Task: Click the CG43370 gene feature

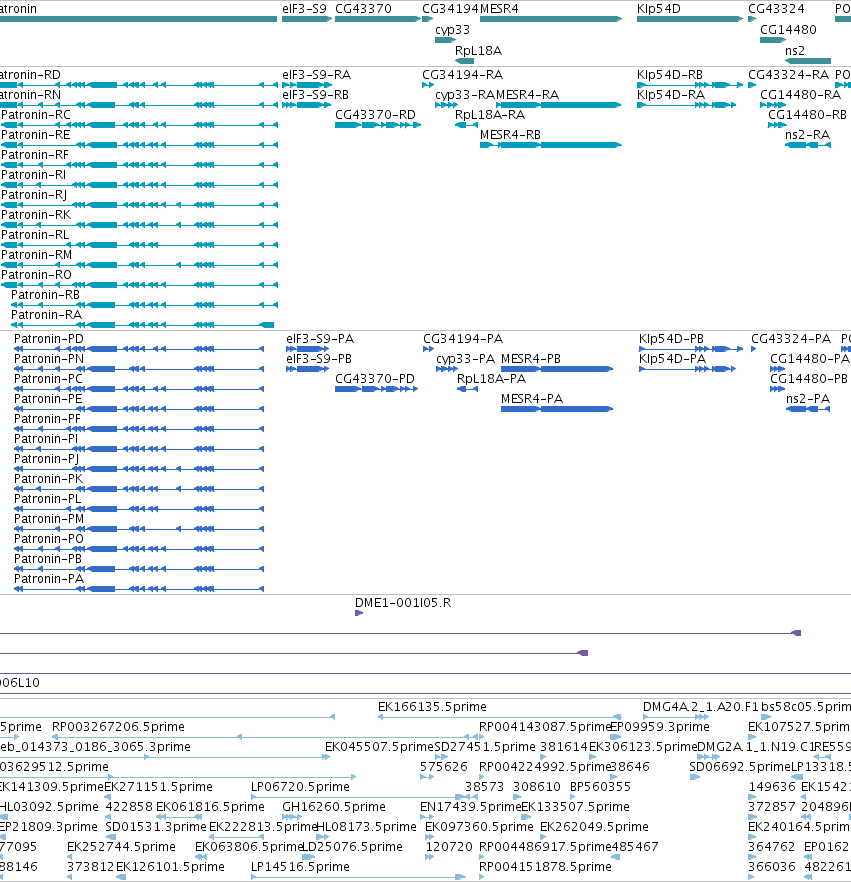Action: click(377, 19)
